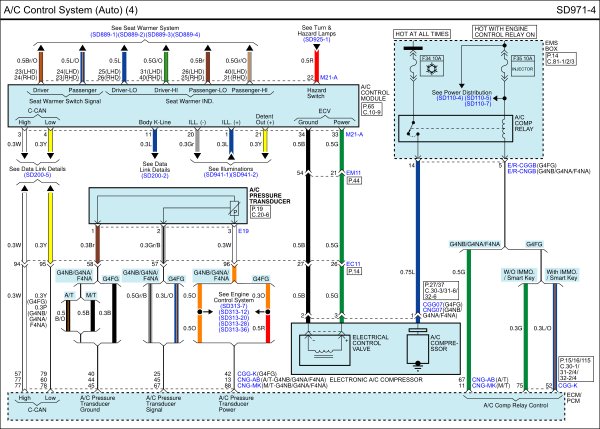Select the pressure sensor P symbol in transducer
The image size is (600, 429).
235,209
